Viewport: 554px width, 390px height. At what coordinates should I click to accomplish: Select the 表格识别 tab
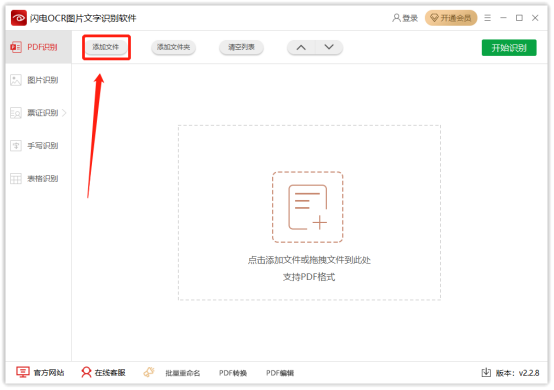38,178
